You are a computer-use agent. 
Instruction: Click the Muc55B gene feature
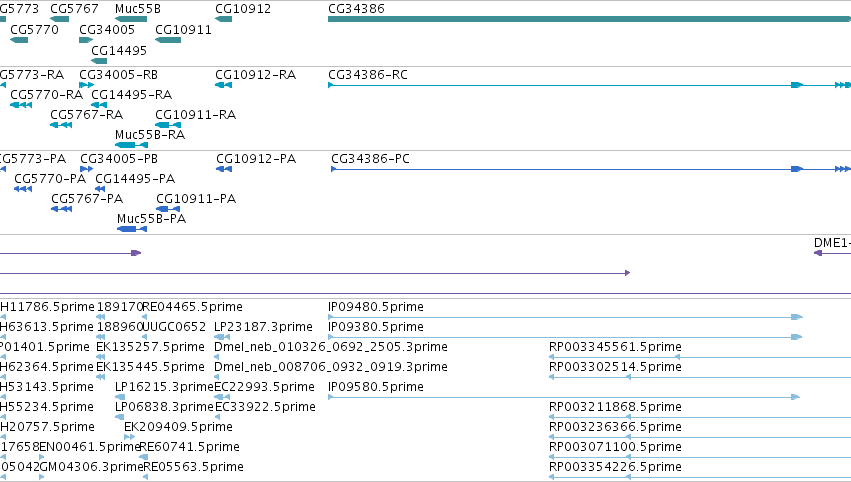(131, 19)
